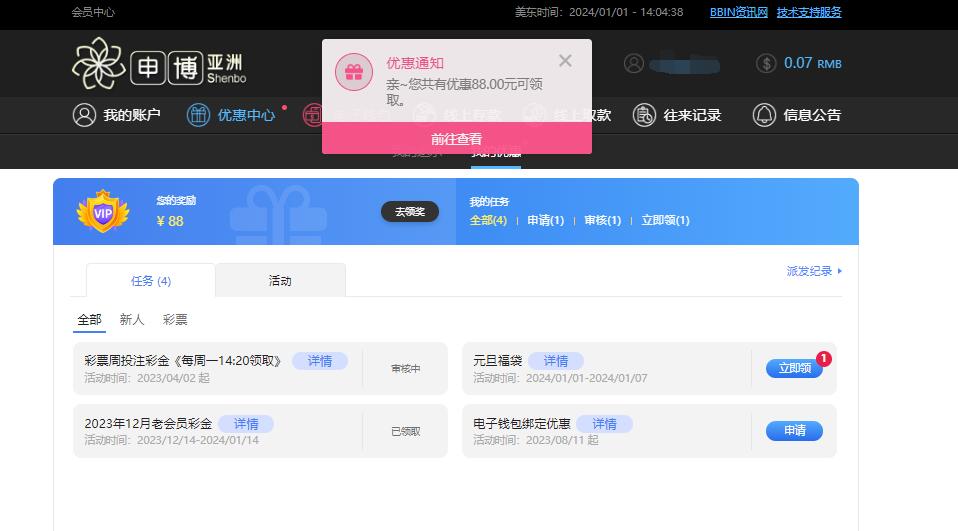Click the Shenbo flower logo

point(98,63)
